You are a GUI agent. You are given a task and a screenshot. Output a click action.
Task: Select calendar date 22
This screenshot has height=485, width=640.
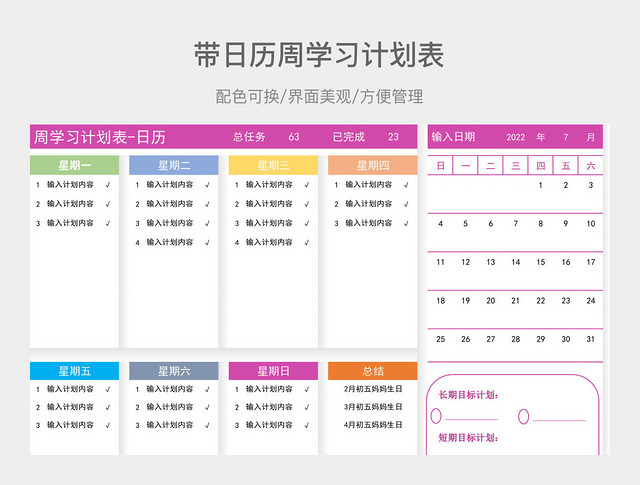pyautogui.click(x=540, y=301)
